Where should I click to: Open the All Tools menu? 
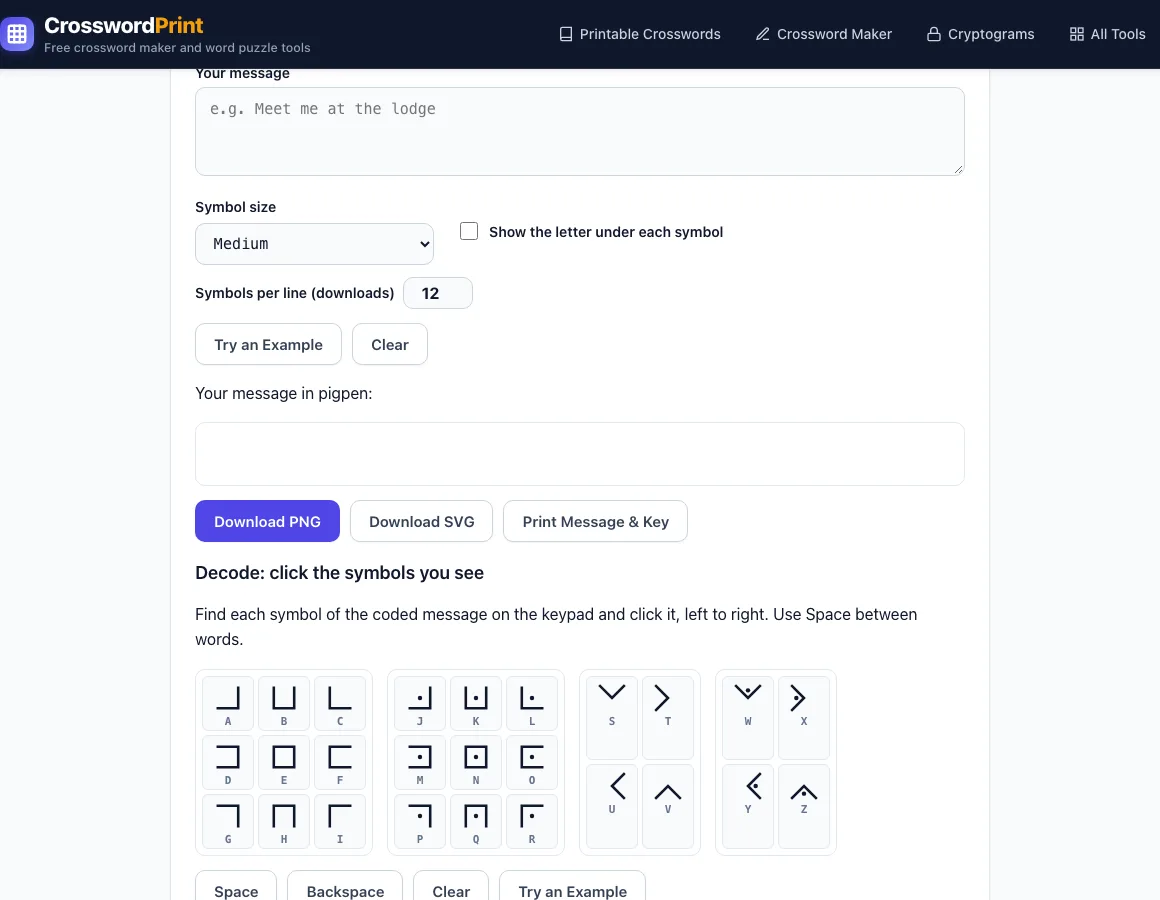pos(1107,34)
